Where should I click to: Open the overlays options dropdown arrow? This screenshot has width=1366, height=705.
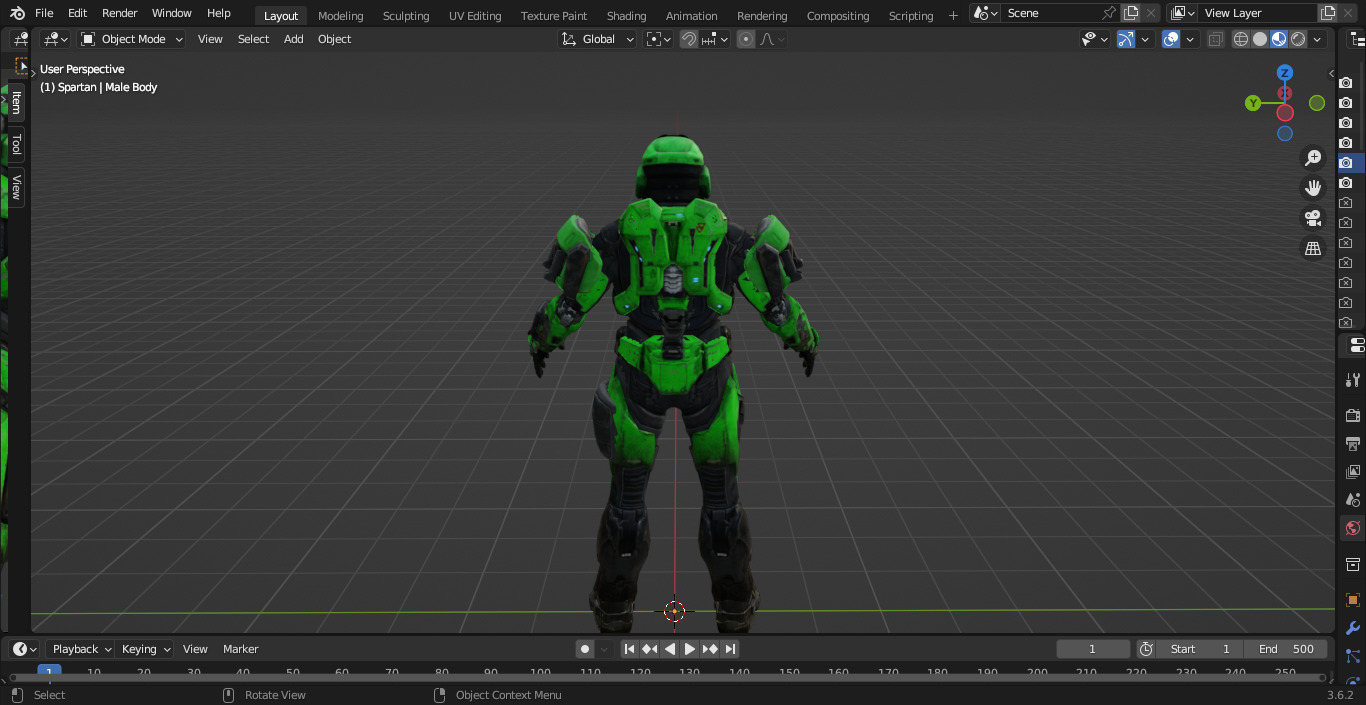click(x=1190, y=39)
